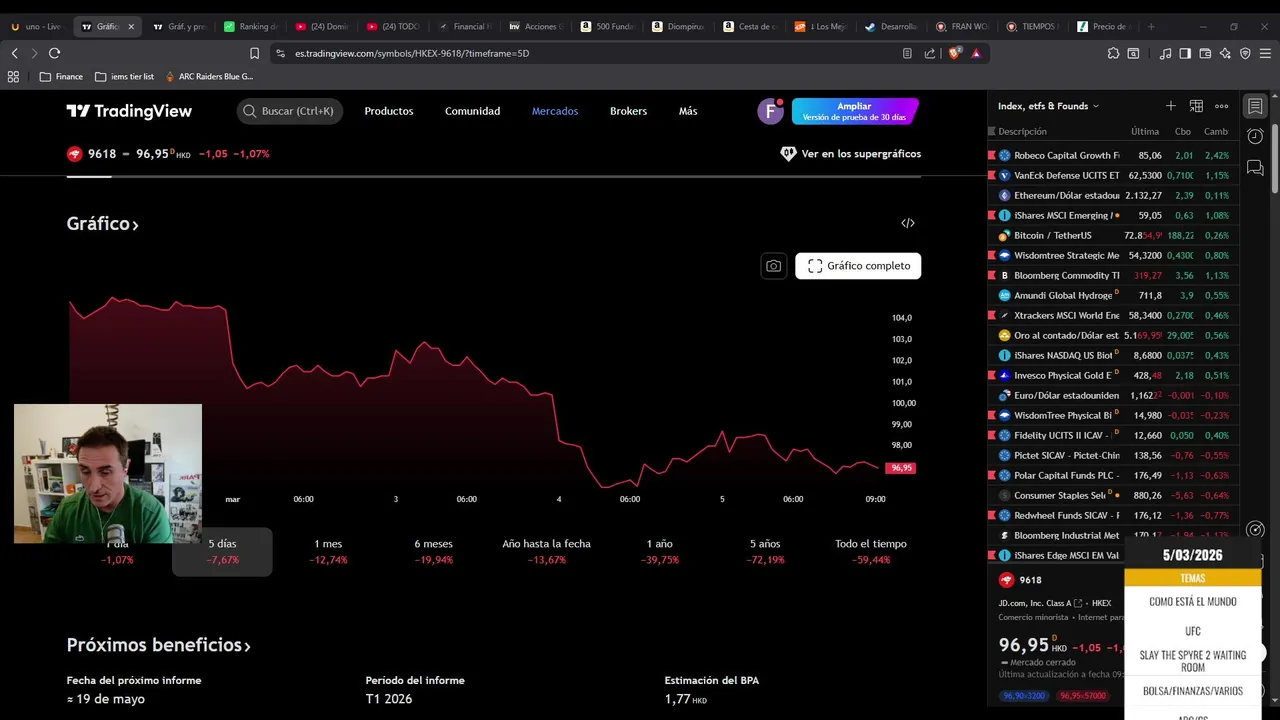Switch to the Financial browser tab
Viewport: 1280px width, 720px height.
pos(465,27)
